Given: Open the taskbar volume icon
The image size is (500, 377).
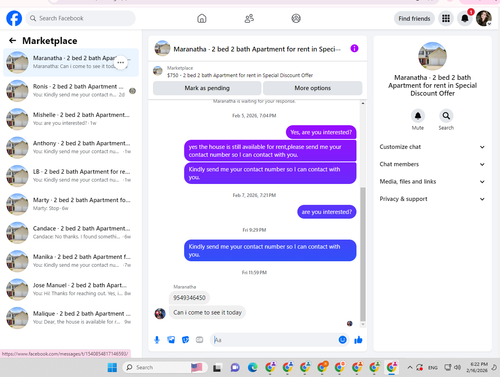Looking at the screenshot, I should coord(457,367).
